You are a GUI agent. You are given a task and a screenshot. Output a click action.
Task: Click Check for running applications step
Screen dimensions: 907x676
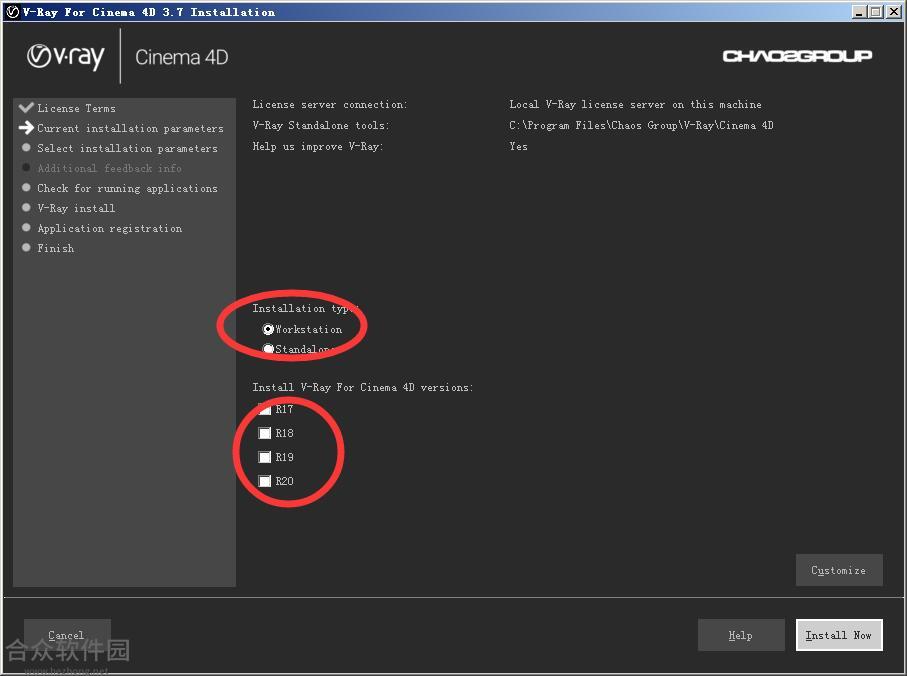click(127, 188)
